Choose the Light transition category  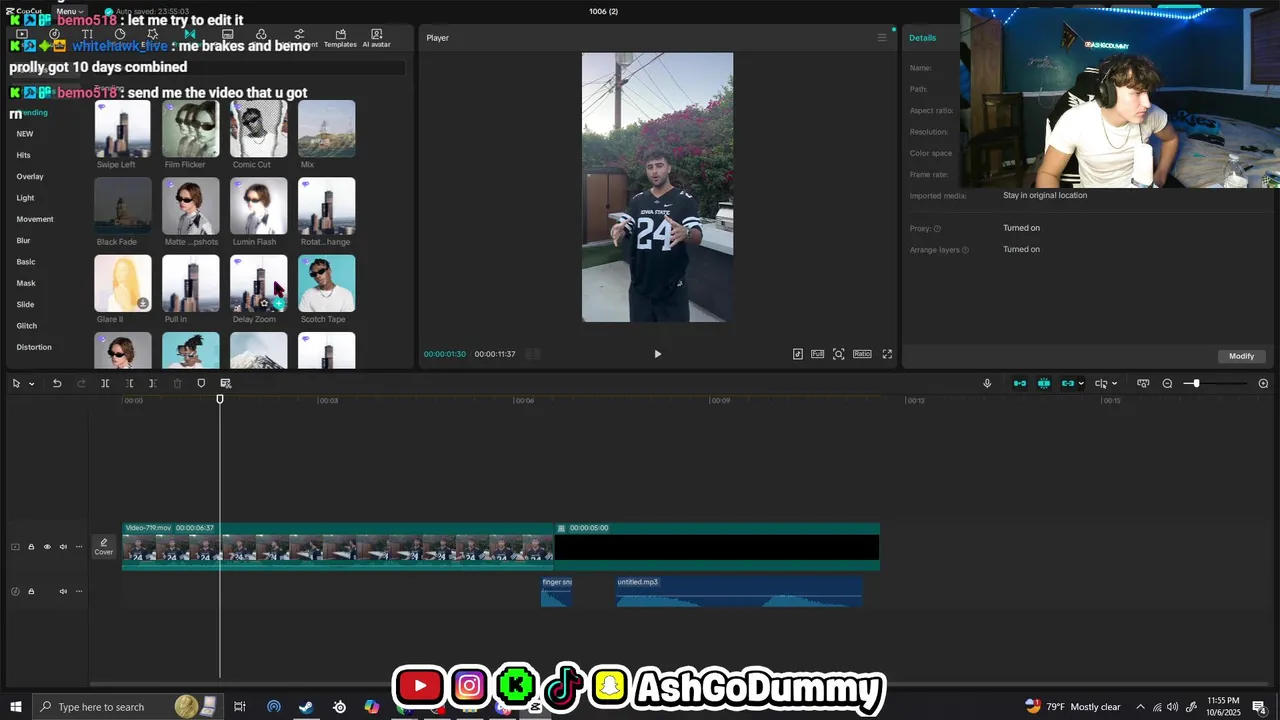click(x=26, y=198)
